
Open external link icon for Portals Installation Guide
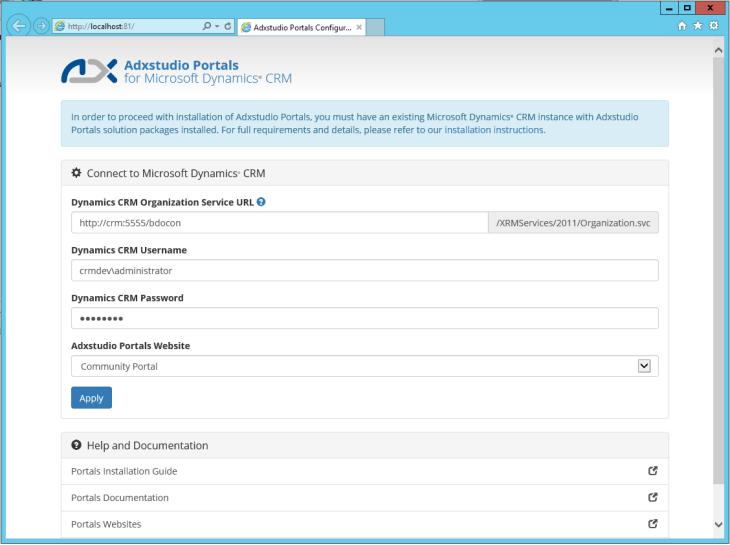653,471
